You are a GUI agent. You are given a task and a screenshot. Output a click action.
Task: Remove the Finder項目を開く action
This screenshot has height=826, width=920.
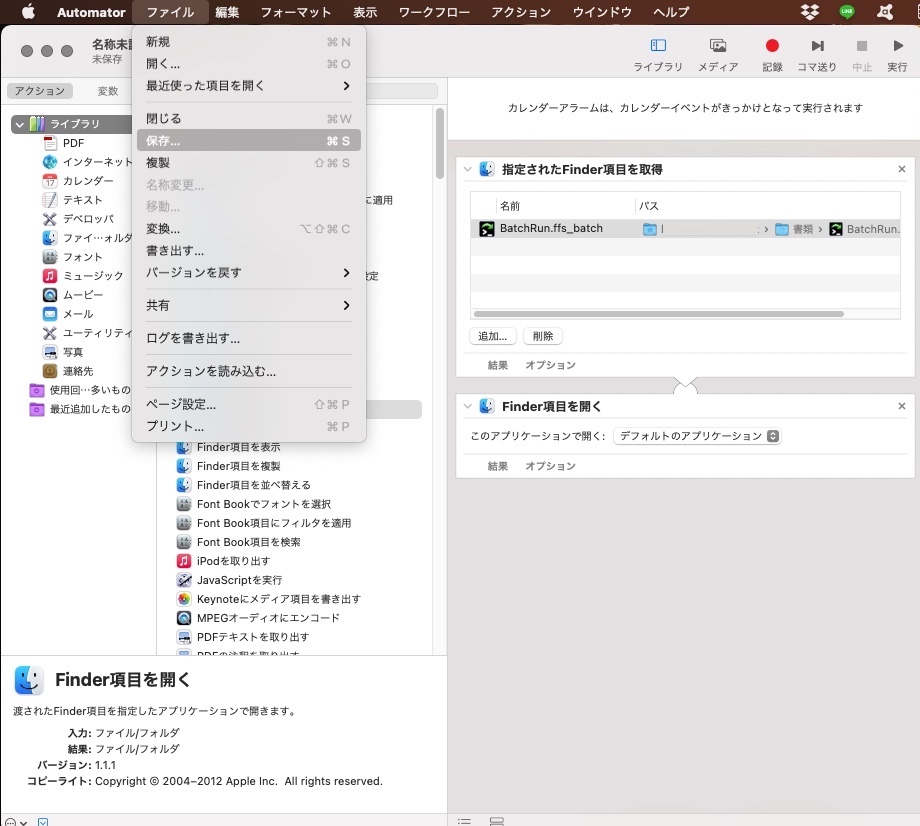point(902,406)
